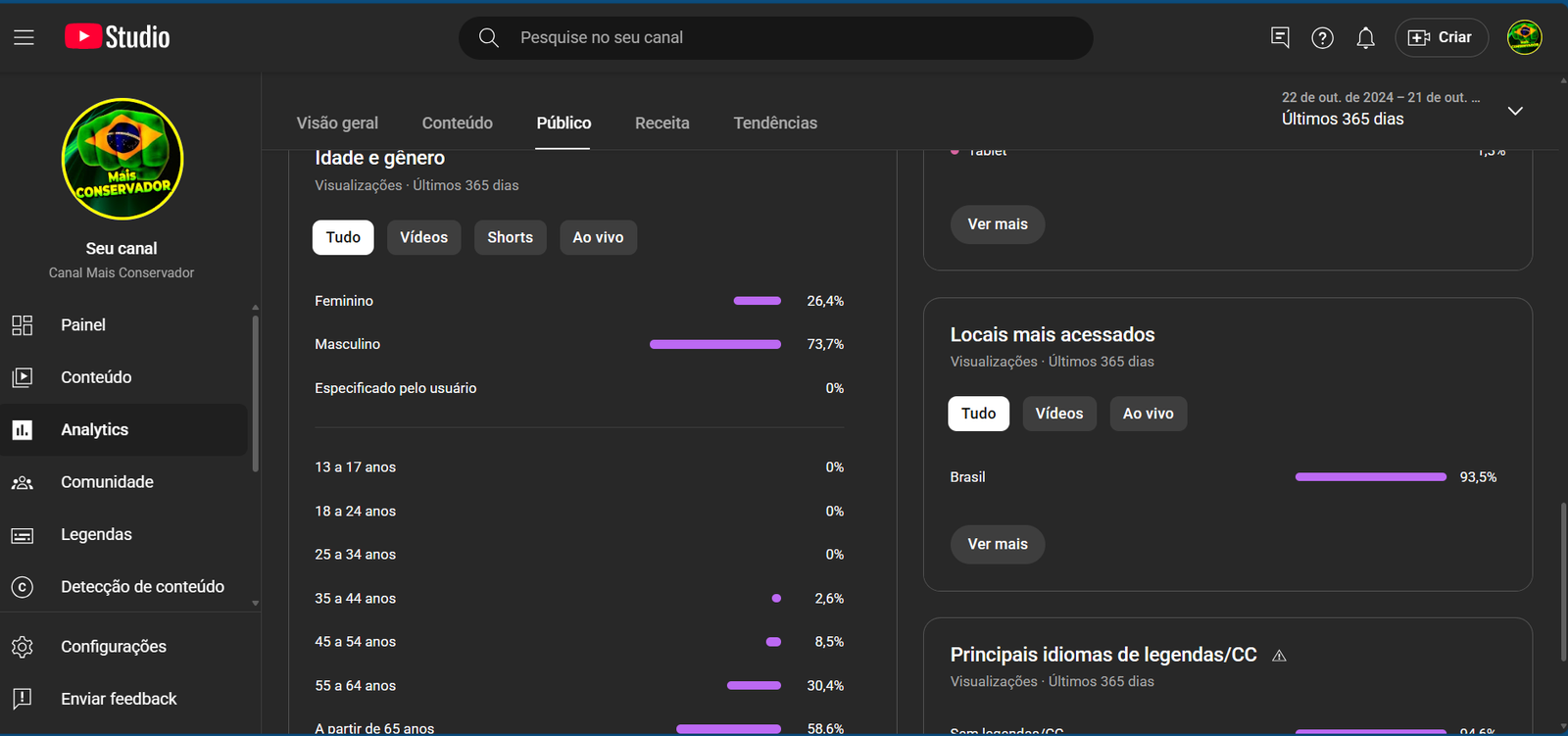Screen dimensions: 1568x736
Task: Expand the date range dropdown Últimos 365 dias
Action: (1514, 111)
